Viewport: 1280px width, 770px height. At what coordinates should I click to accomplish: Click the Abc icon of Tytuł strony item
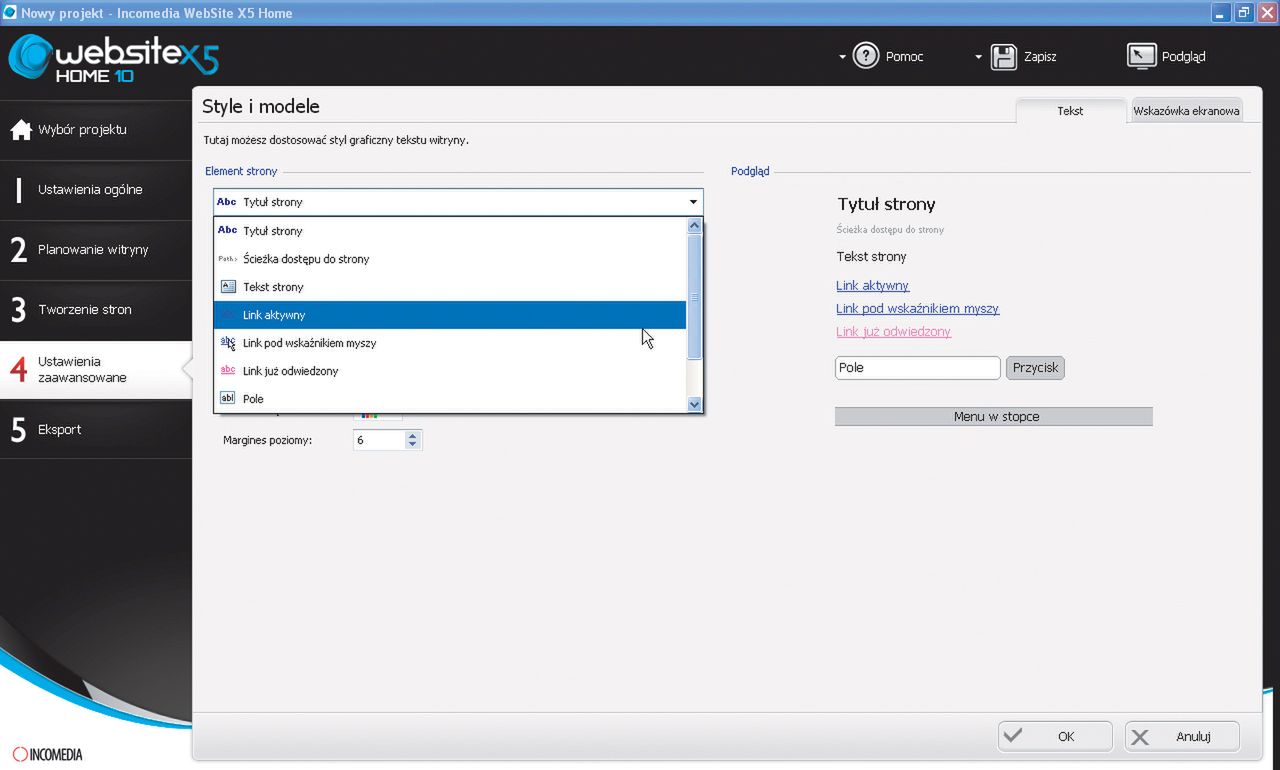click(x=227, y=230)
